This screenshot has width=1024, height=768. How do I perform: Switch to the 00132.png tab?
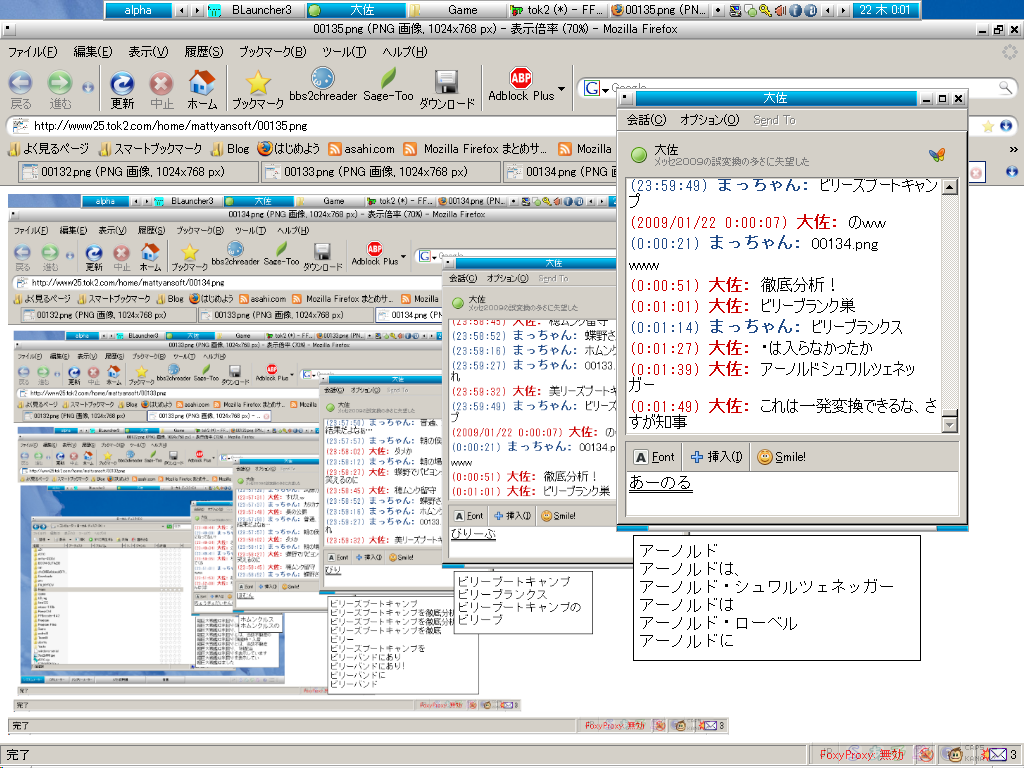(x=137, y=172)
